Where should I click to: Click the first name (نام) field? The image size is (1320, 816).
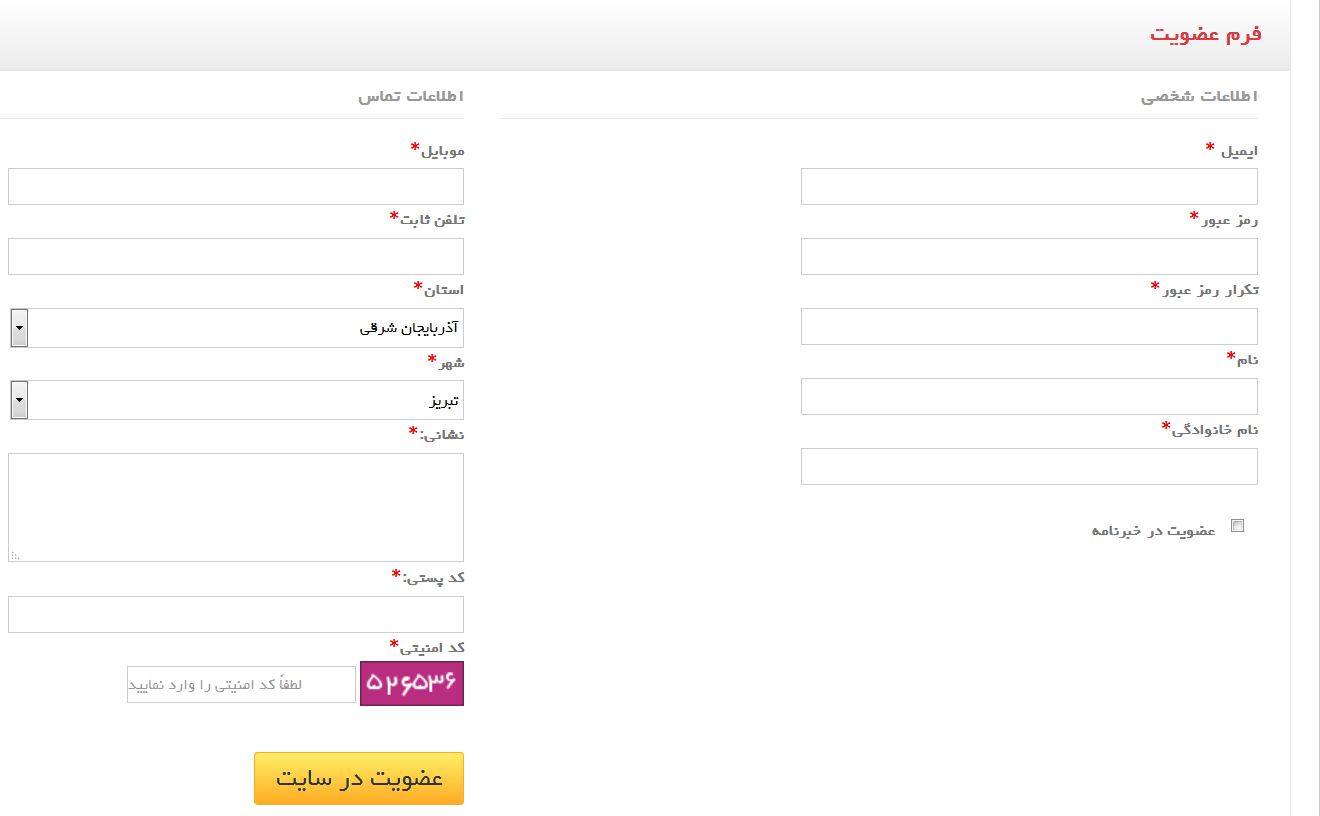(x=1029, y=397)
